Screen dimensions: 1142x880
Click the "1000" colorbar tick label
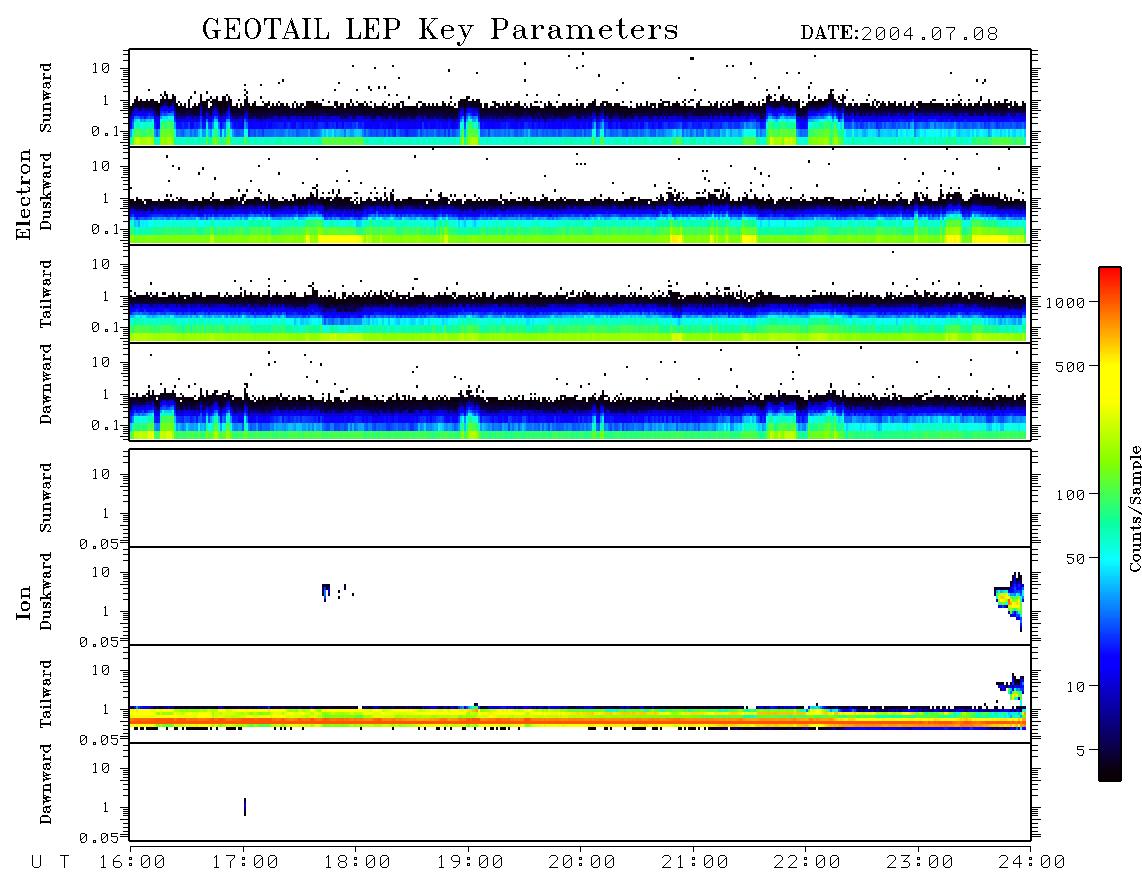pos(1065,302)
